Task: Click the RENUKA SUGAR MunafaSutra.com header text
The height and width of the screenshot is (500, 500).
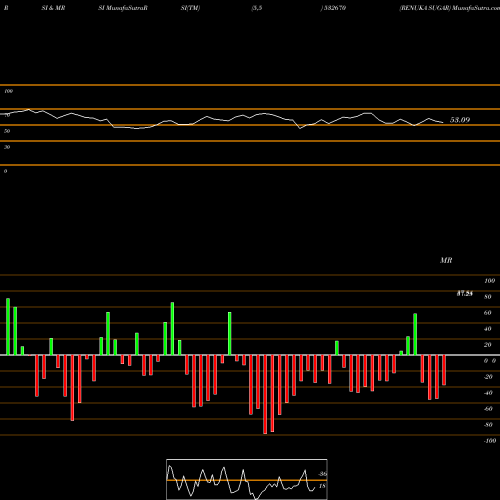Action: (x=449, y=8)
